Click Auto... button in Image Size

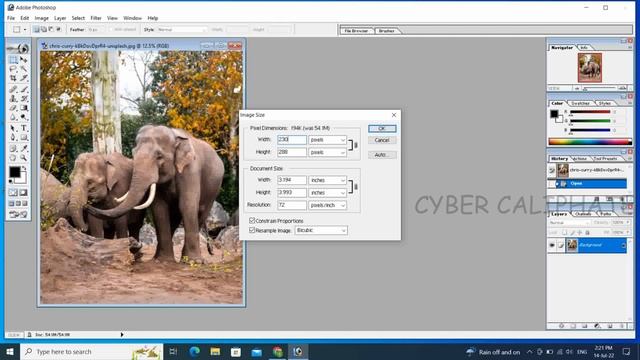[x=382, y=155]
